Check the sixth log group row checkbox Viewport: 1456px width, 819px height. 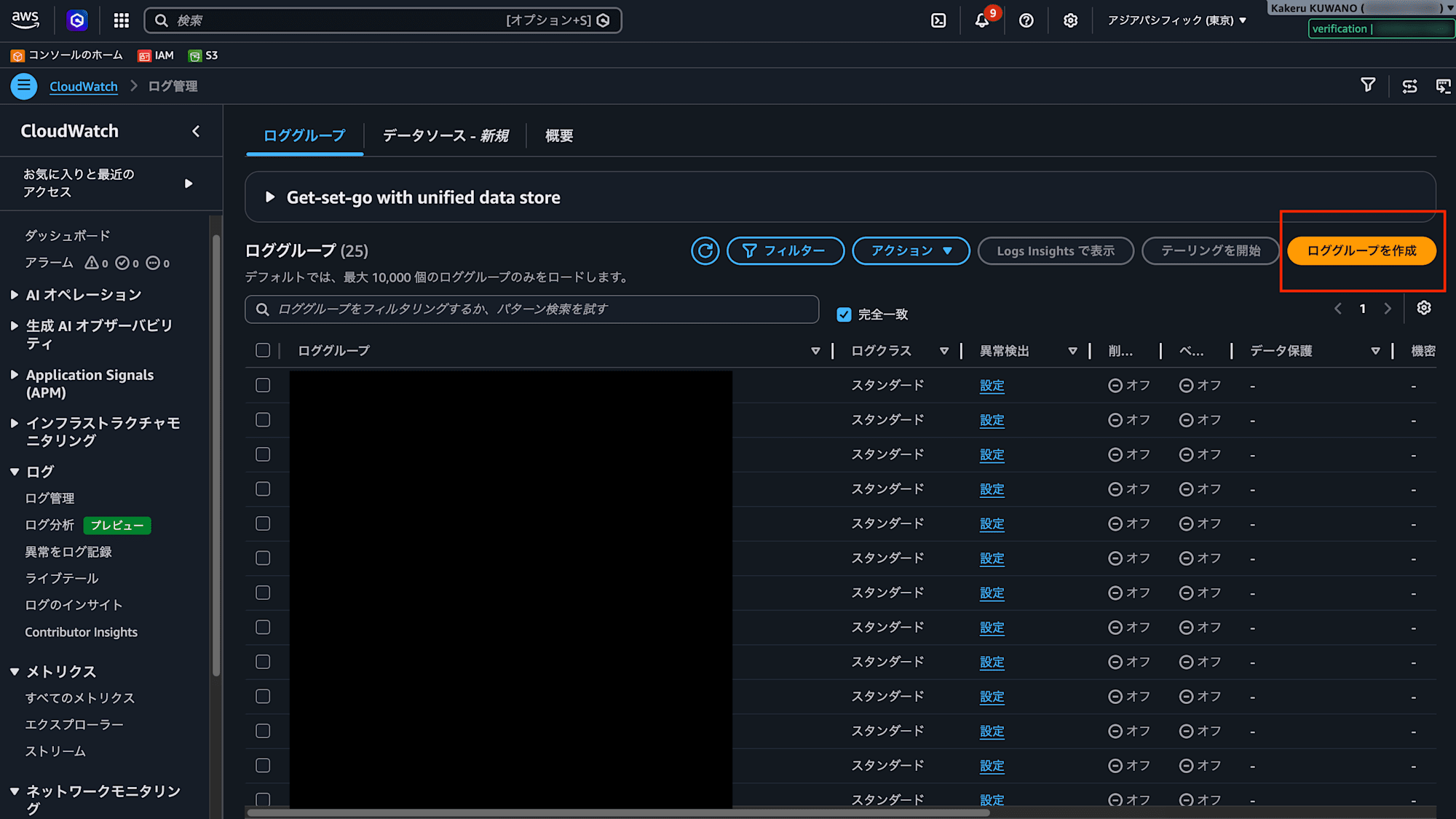tap(263, 558)
